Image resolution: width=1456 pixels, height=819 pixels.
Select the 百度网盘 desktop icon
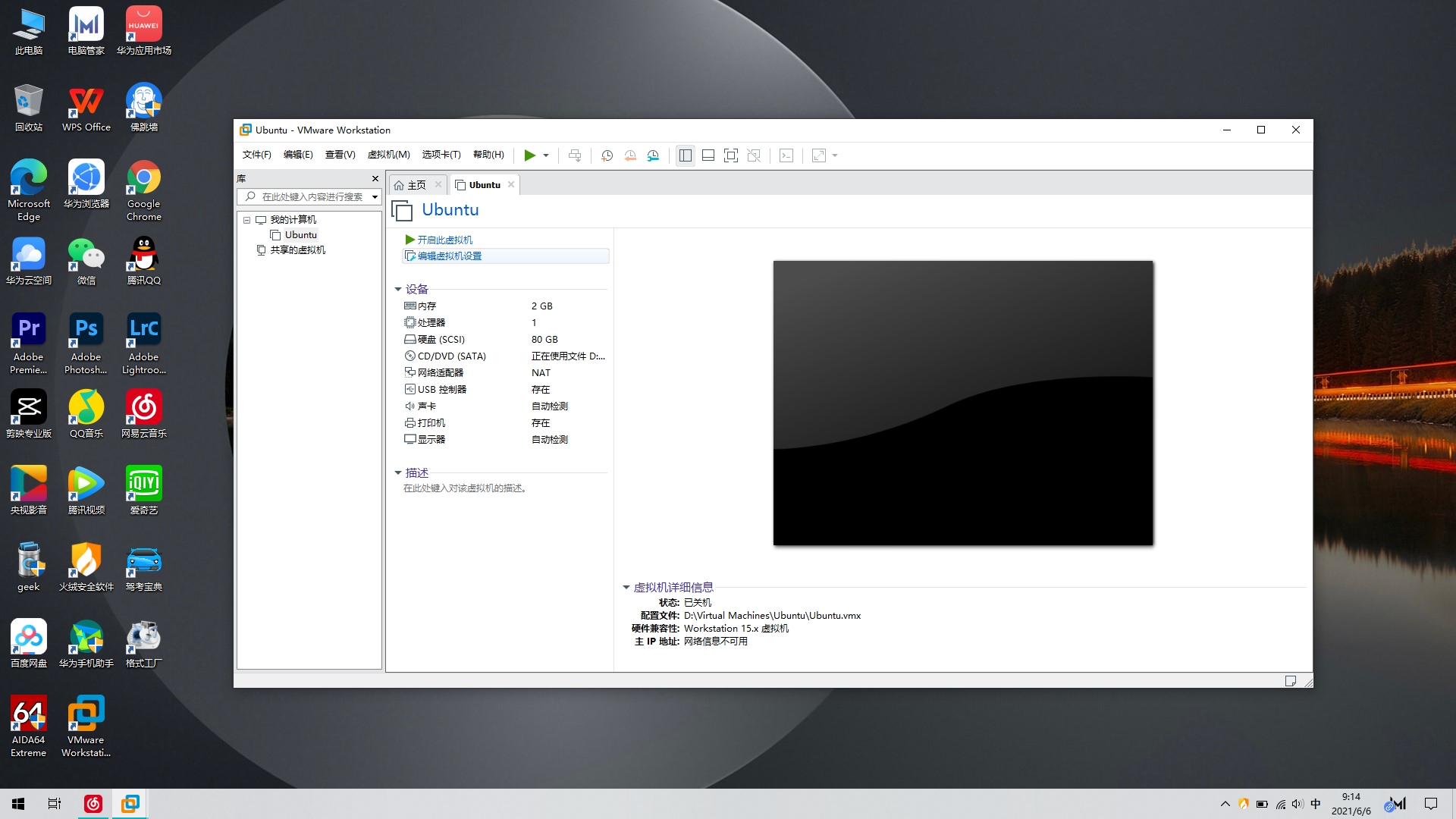[29, 642]
